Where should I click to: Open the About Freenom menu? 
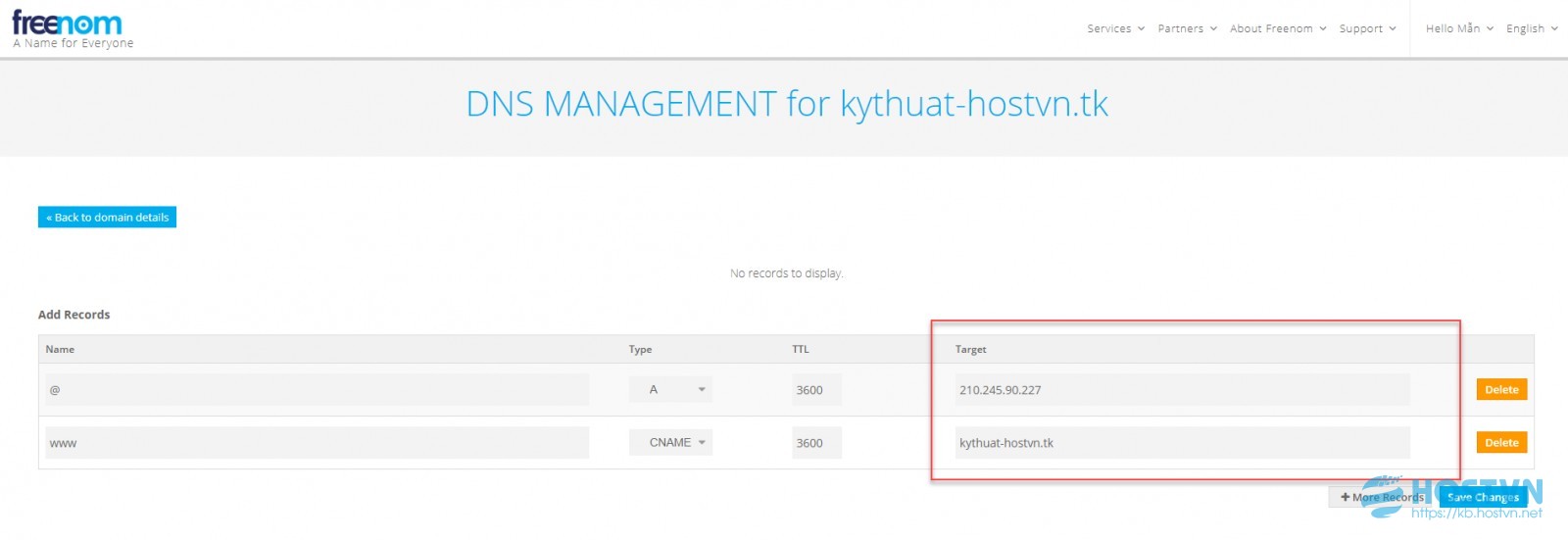tap(1278, 28)
